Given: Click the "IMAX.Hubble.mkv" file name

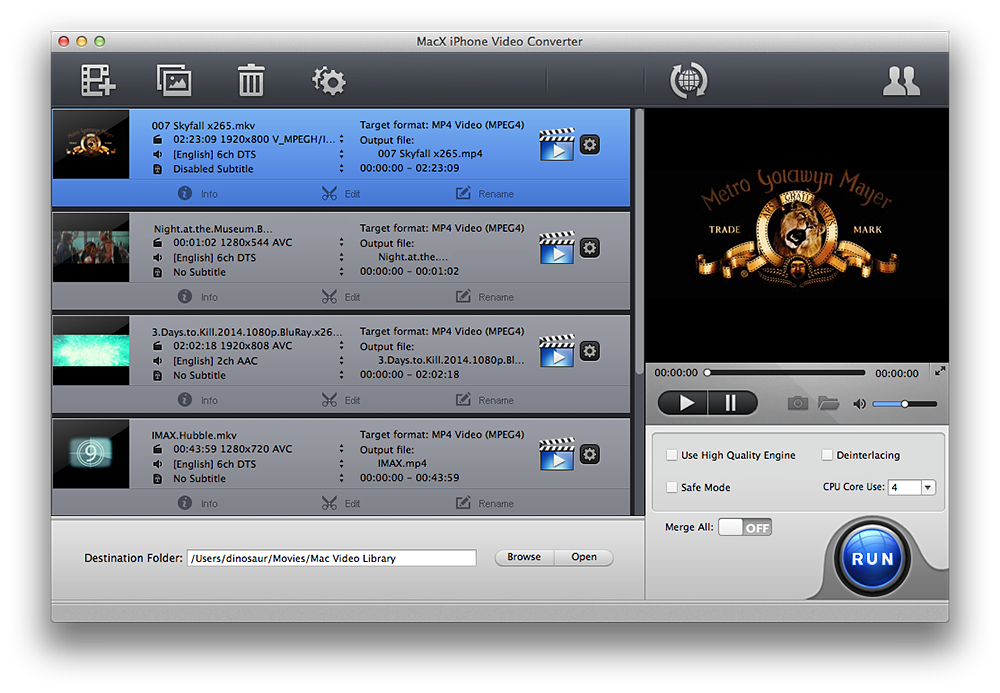Looking at the screenshot, I should [x=194, y=435].
